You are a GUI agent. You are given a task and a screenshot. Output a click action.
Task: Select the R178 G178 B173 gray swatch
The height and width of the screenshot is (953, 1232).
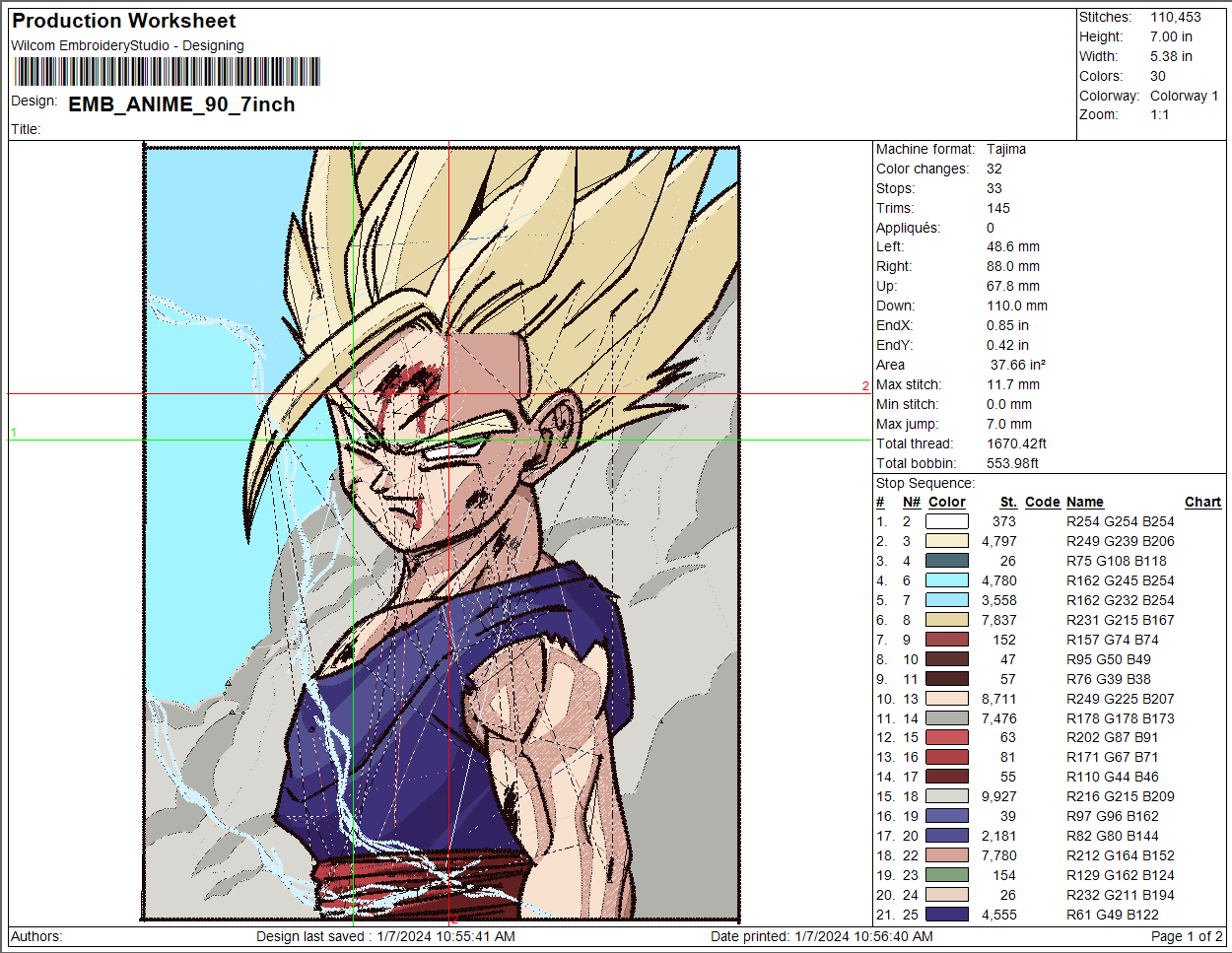946,718
